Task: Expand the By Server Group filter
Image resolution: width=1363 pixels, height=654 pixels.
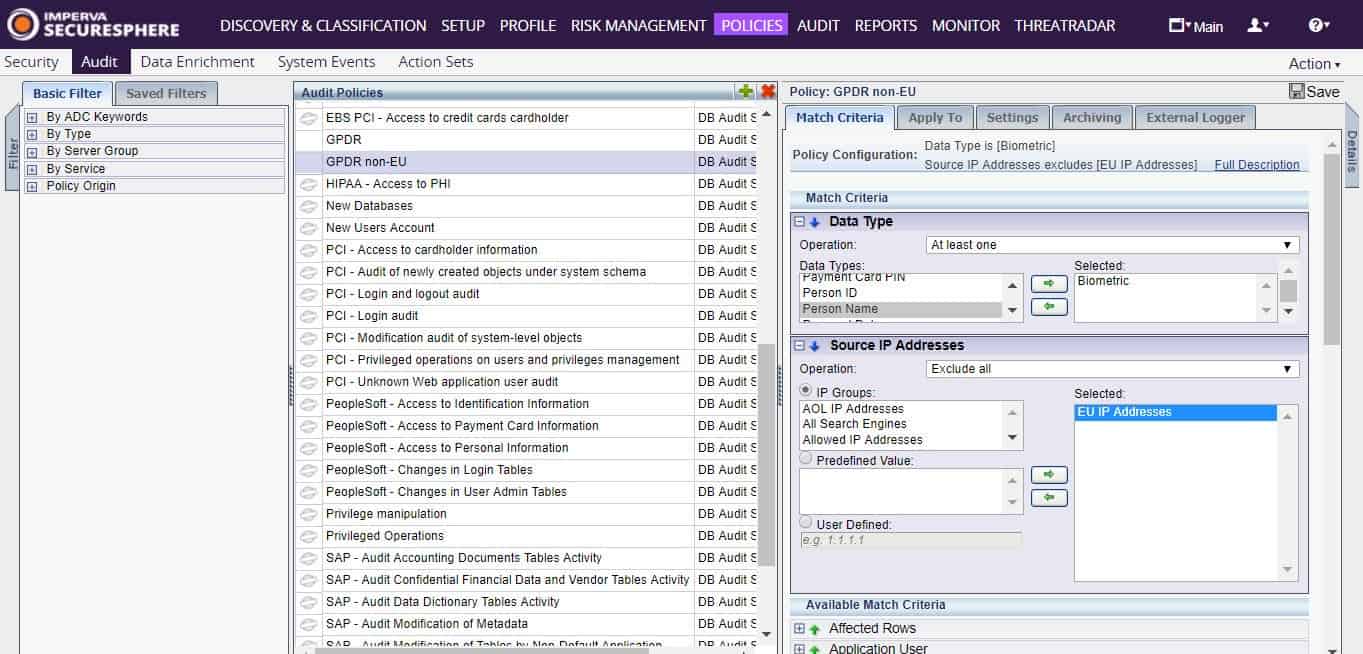Action: pos(32,151)
